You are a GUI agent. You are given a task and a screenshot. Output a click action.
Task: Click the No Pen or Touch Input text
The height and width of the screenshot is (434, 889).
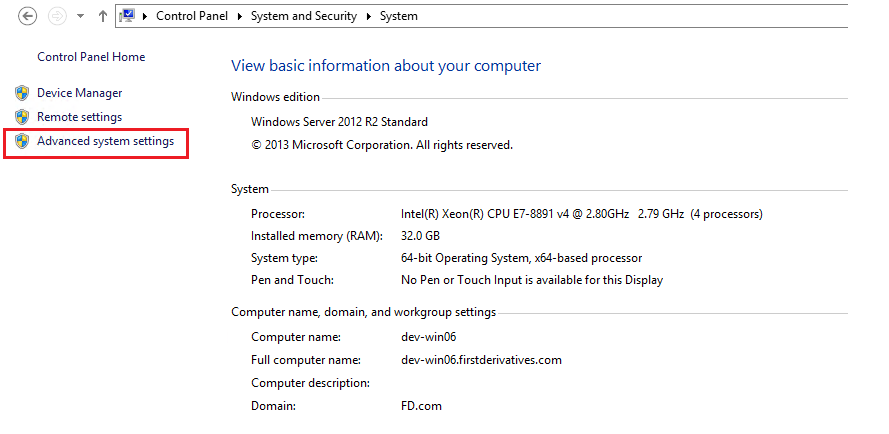pos(532,280)
